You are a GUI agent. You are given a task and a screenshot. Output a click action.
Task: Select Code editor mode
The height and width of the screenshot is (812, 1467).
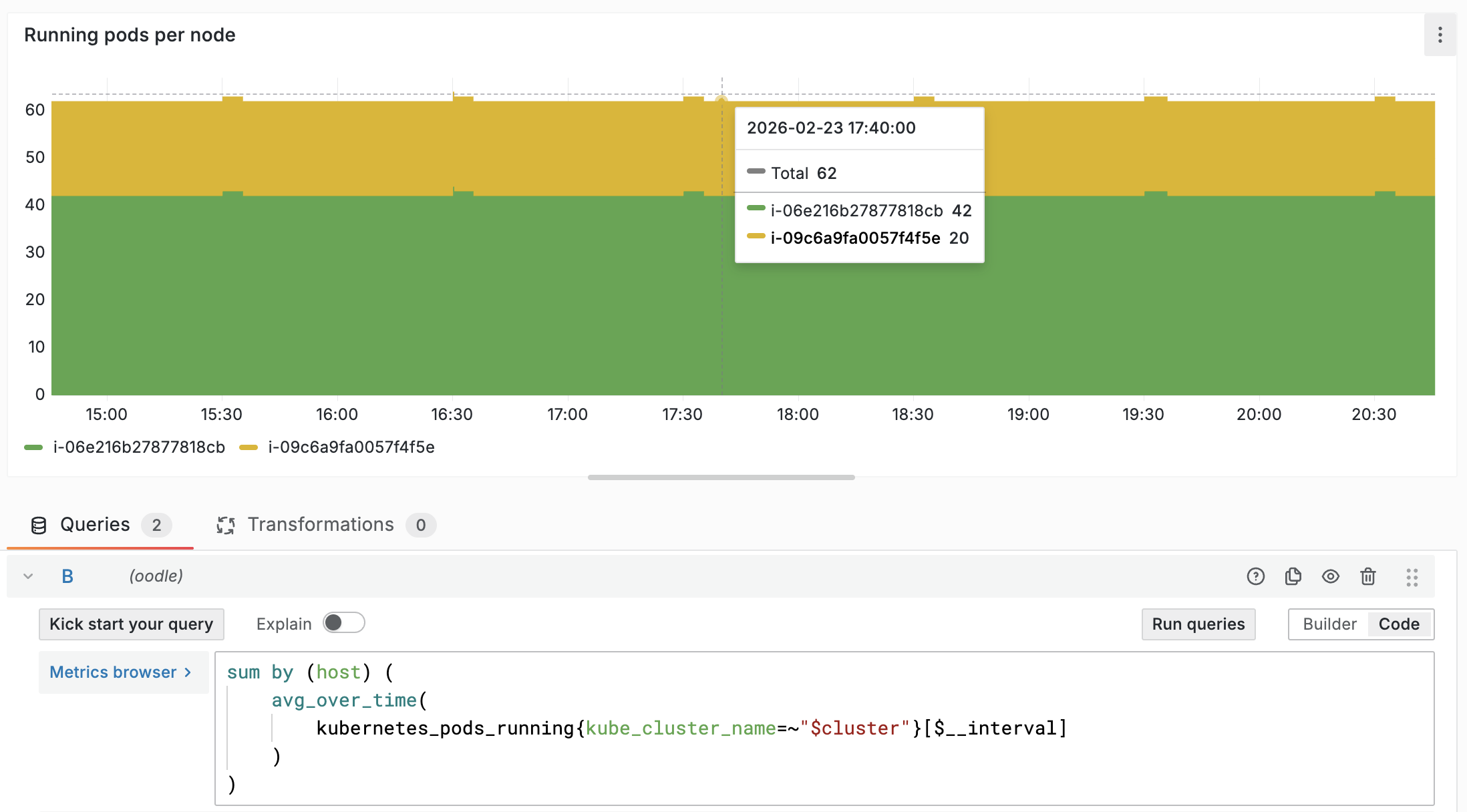(1398, 624)
